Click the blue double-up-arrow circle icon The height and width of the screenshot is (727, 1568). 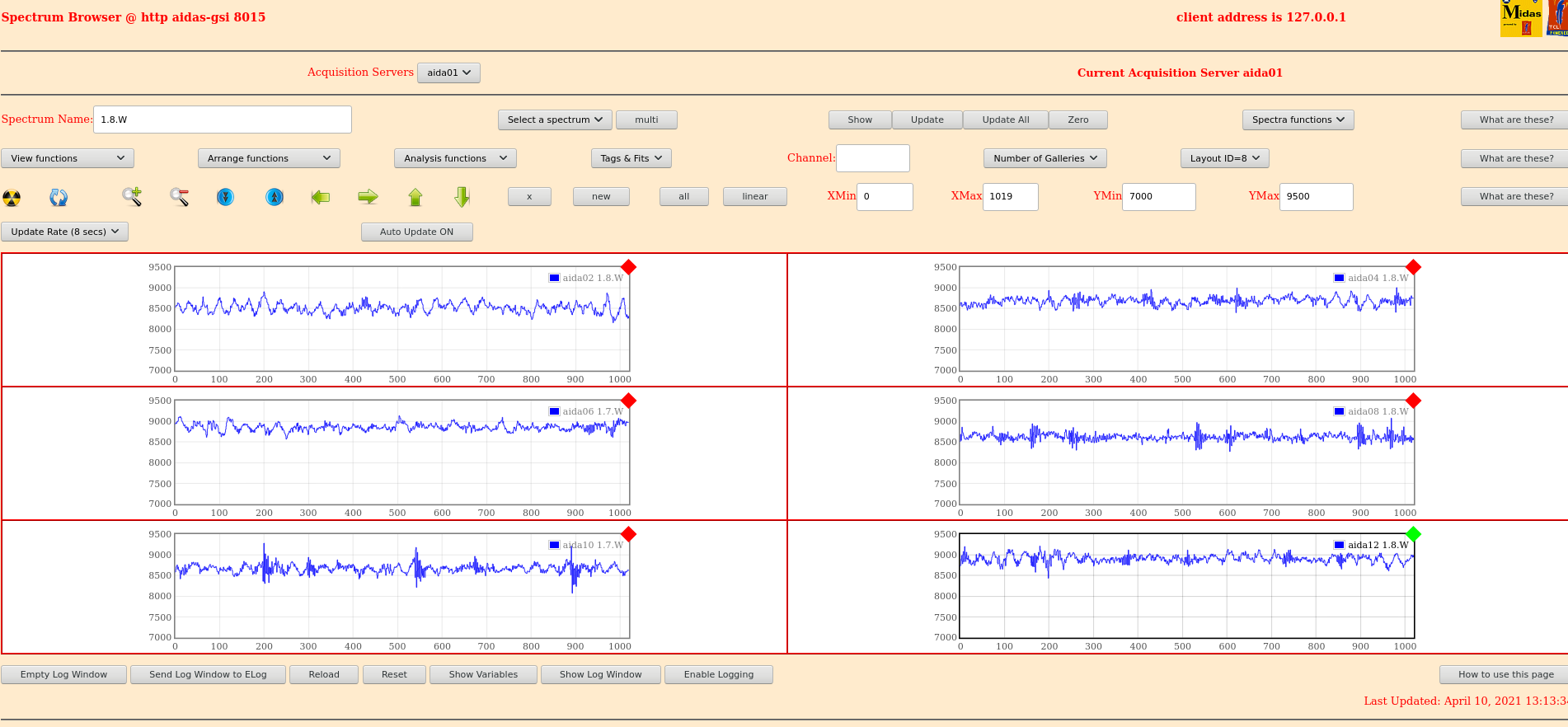pyautogui.click(x=275, y=196)
